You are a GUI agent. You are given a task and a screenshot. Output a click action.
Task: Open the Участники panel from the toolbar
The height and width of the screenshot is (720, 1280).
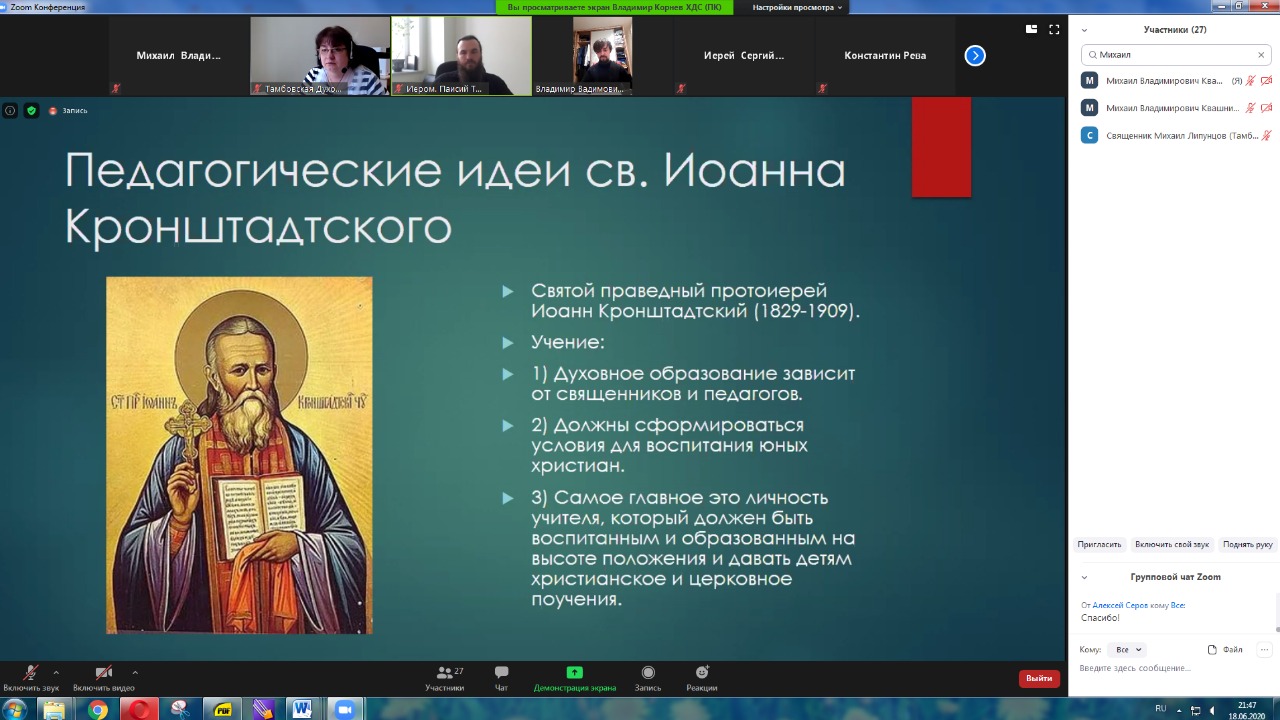pyautogui.click(x=445, y=678)
